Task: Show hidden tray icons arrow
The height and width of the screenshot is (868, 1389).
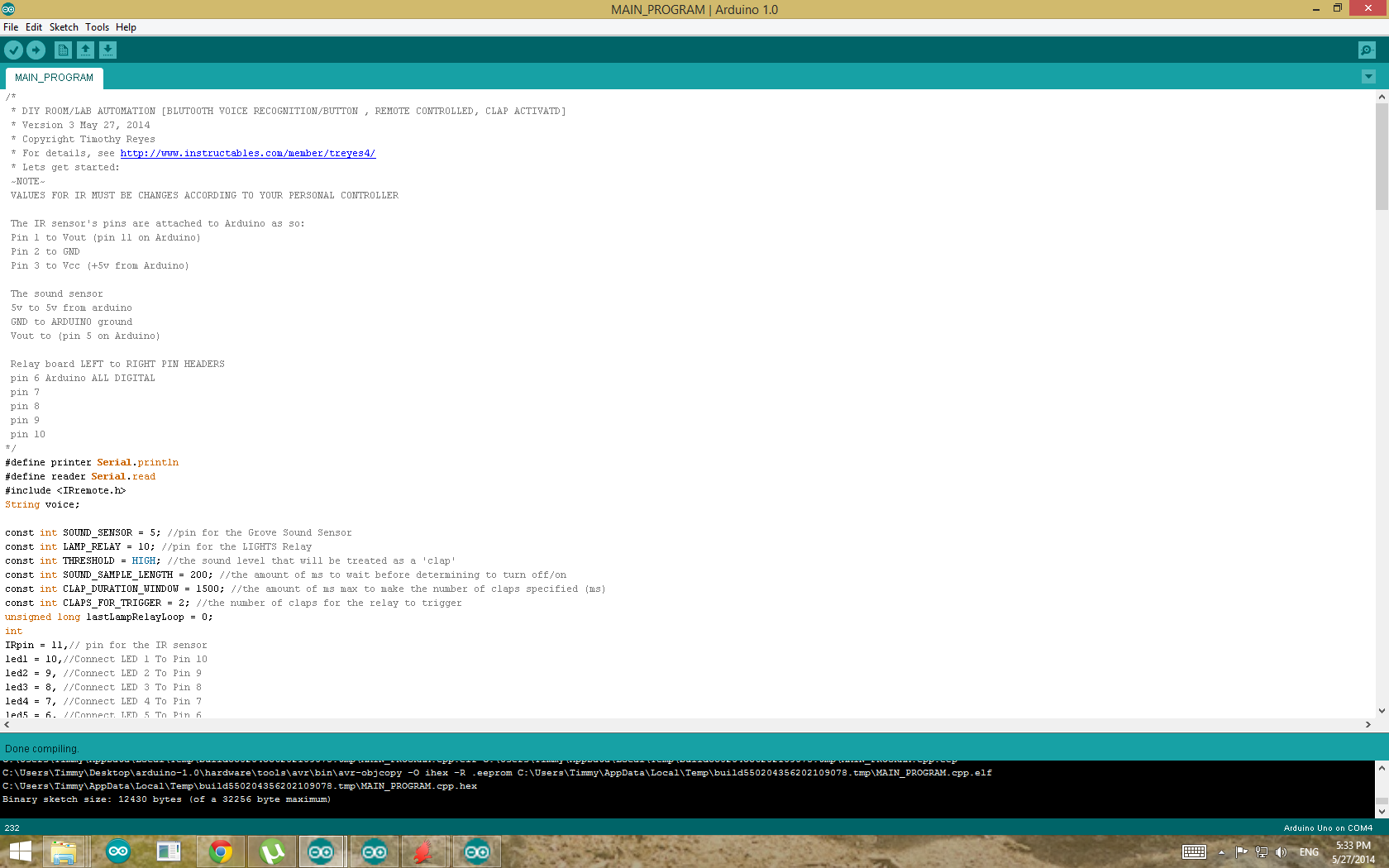Action: 1221,851
